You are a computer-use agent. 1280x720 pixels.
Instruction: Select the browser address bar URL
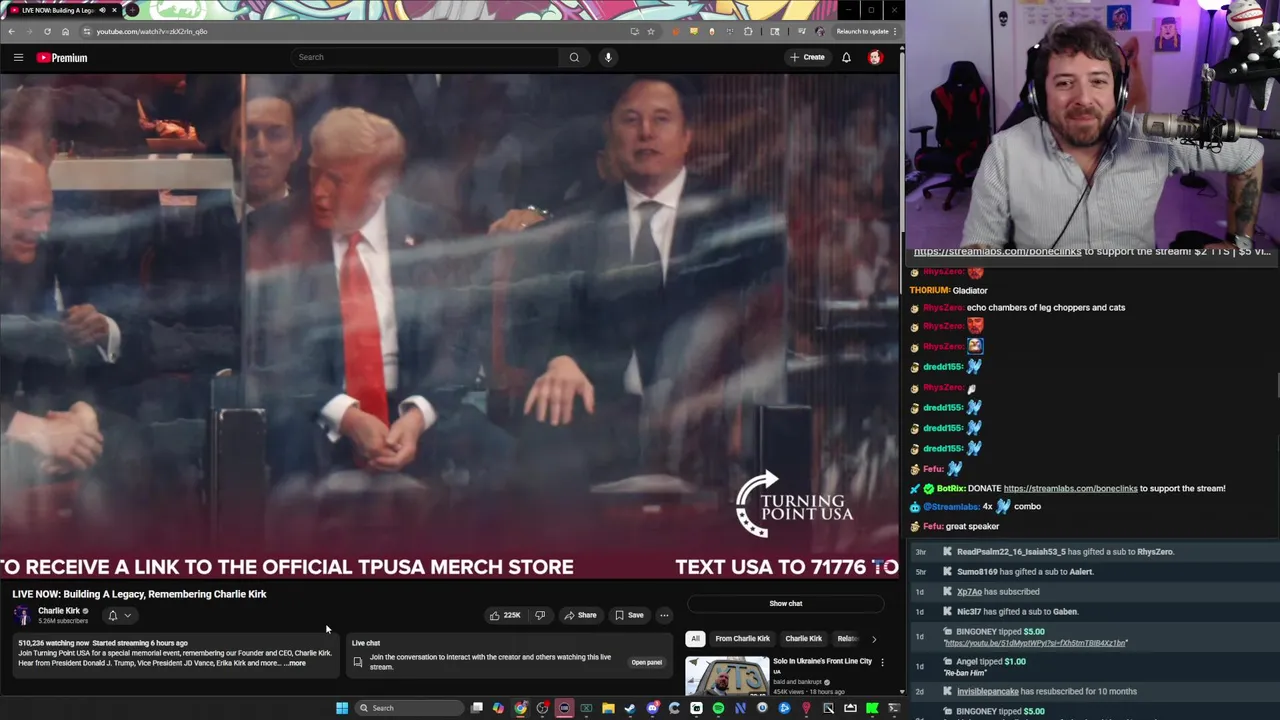(x=152, y=31)
